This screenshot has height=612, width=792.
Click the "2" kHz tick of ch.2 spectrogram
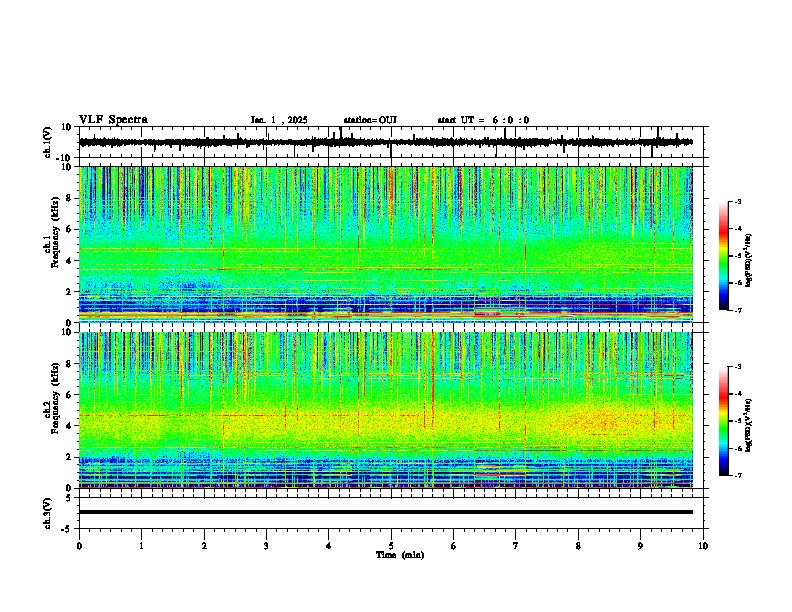[x=70, y=457]
